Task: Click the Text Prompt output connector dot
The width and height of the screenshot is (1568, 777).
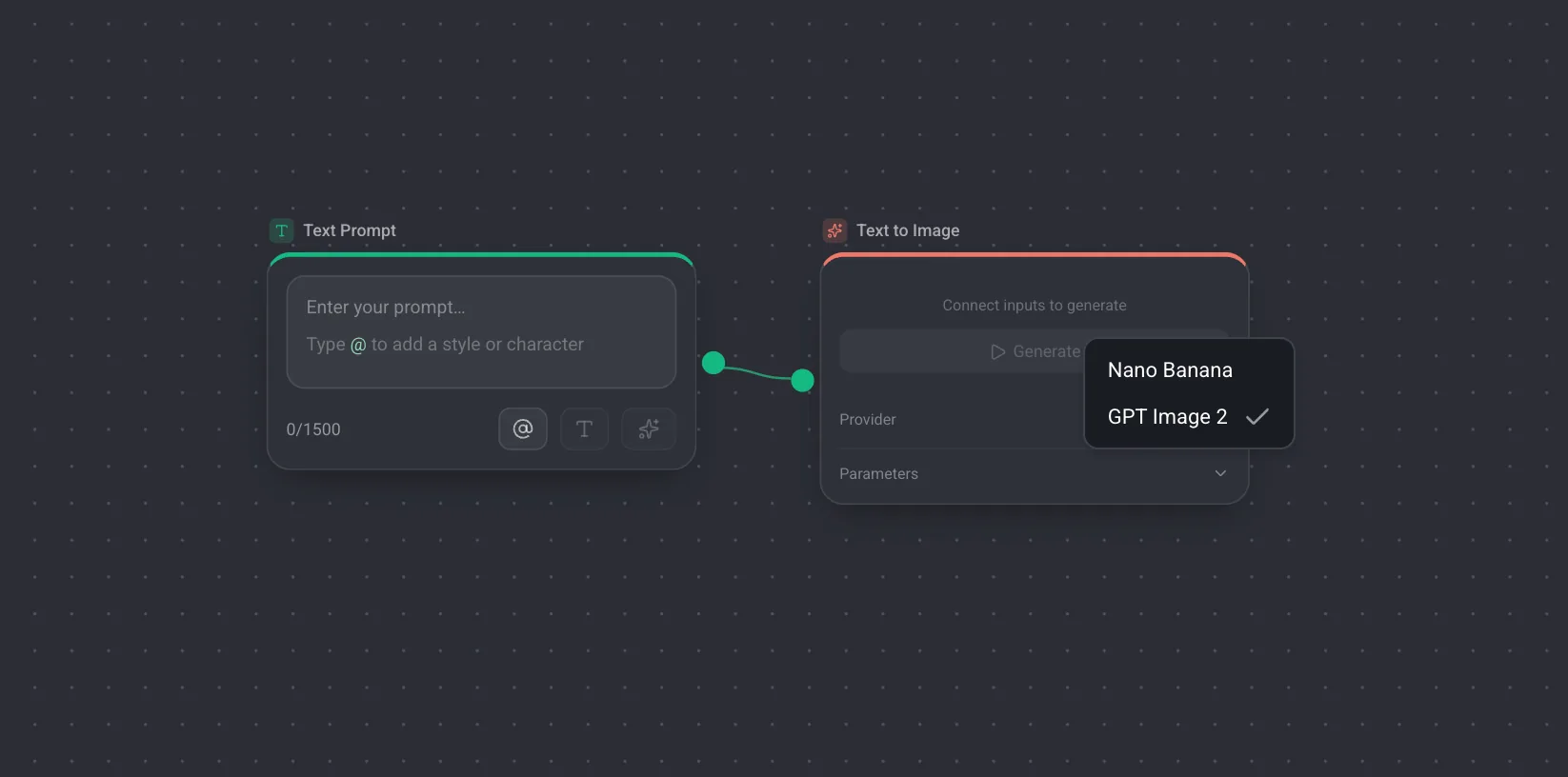Action: pos(714,363)
